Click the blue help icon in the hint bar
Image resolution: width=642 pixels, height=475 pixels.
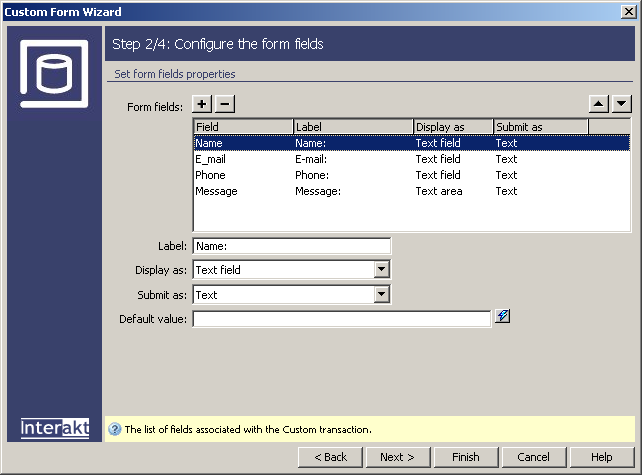coord(114,430)
